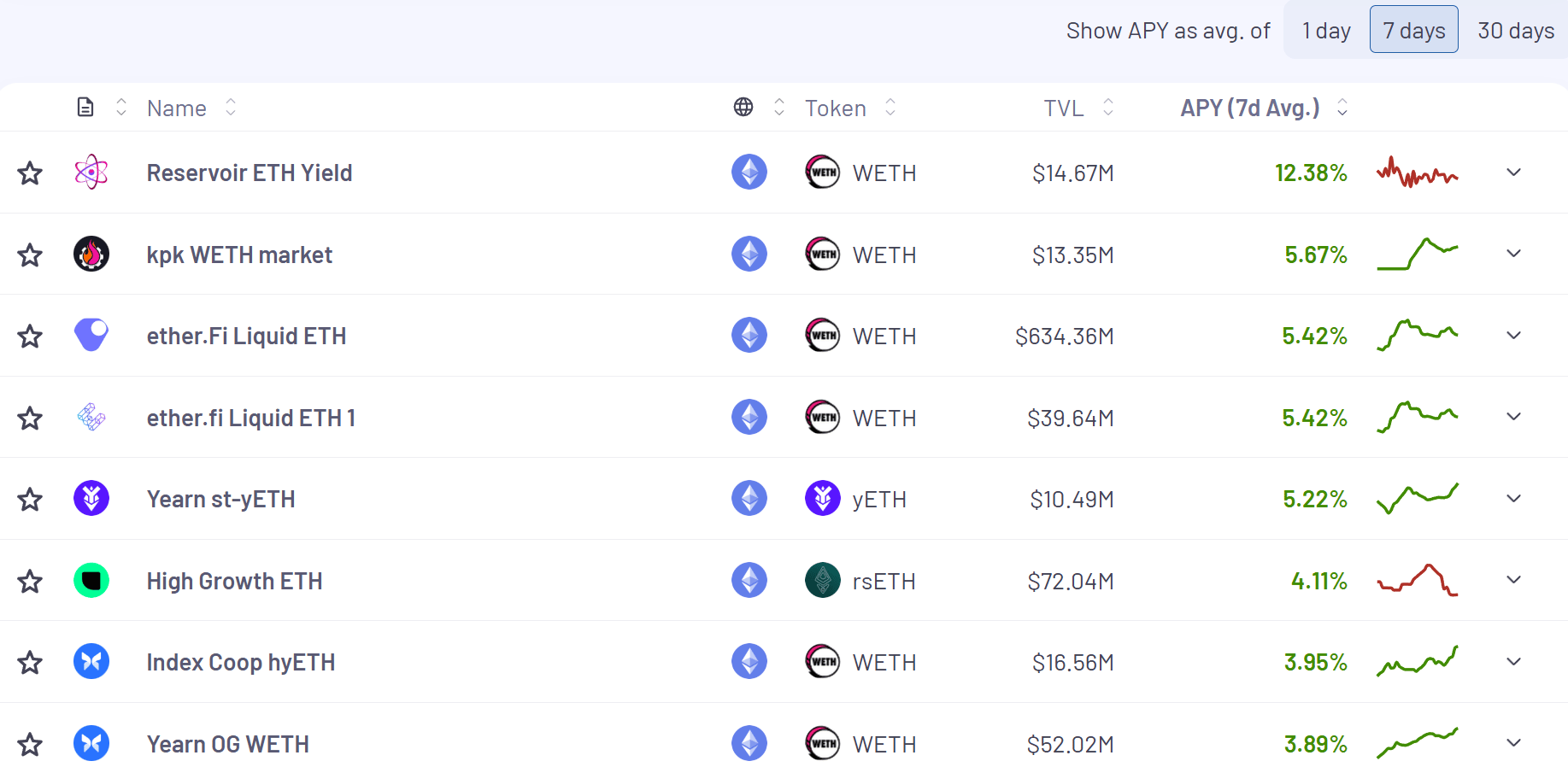Image resolution: width=1568 pixels, height=767 pixels.
Task: Switch APY average to 1 day
Action: point(1326,31)
